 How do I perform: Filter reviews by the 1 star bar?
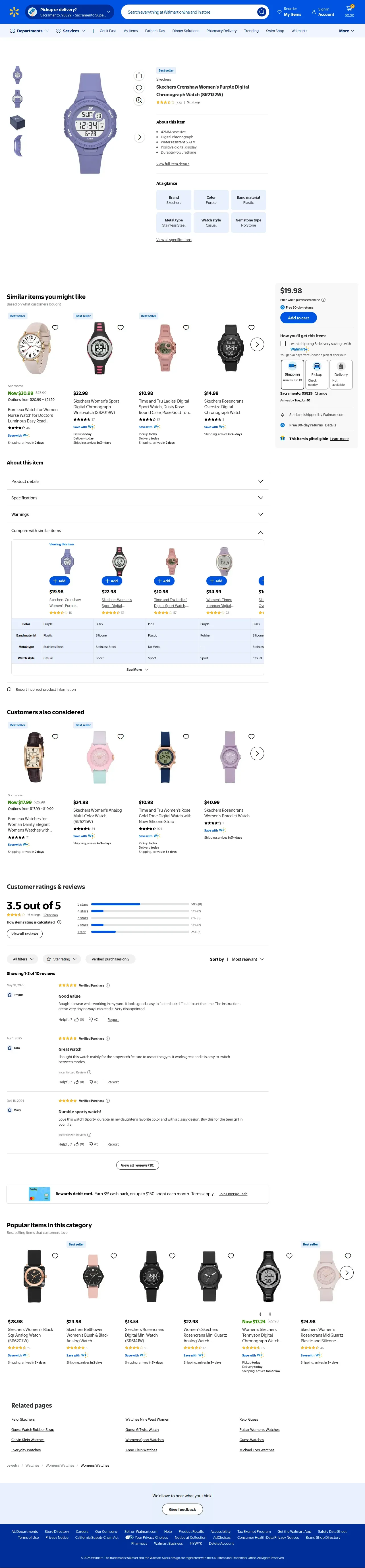pyautogui.click(x=140, y=932)
